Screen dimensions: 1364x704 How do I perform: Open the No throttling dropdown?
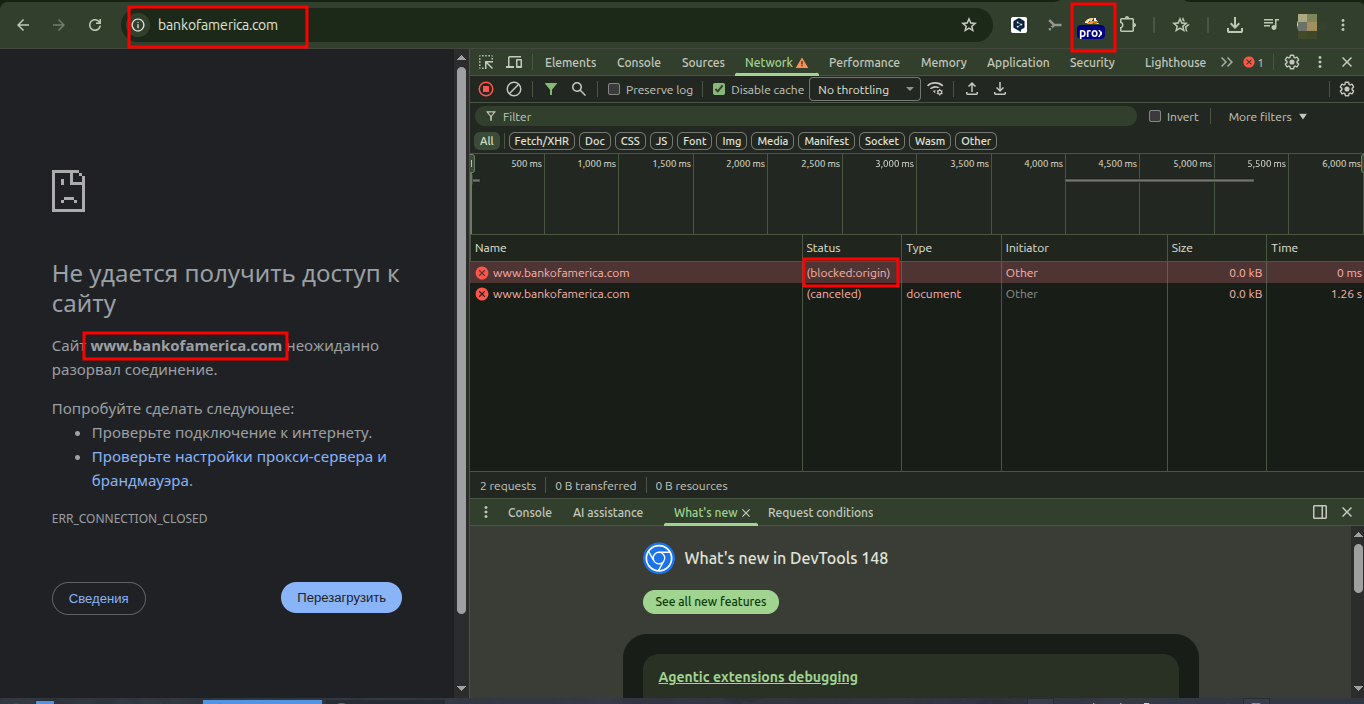pyautogui.click(x=866, y=90)
